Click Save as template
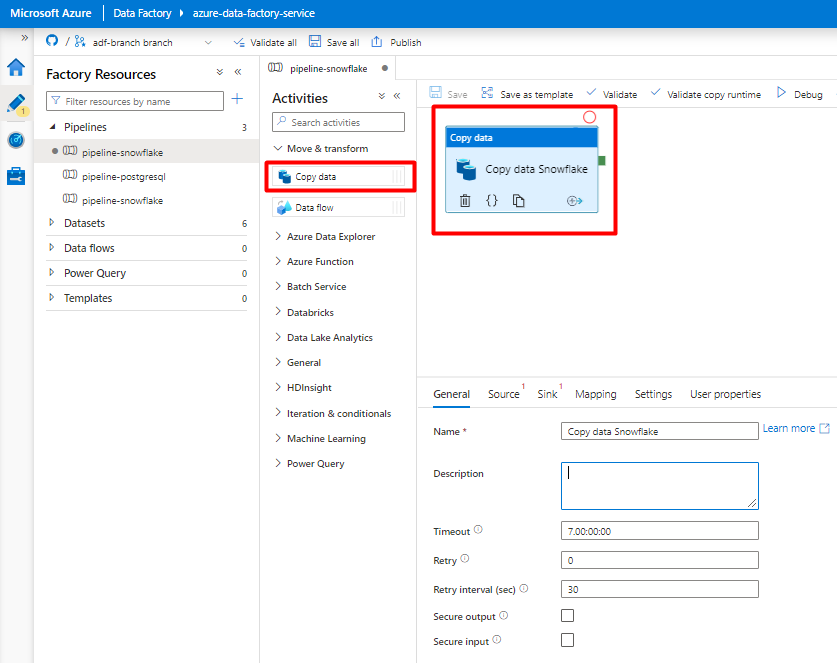Viewport: 837px width, 663px height. click(527, 94)
